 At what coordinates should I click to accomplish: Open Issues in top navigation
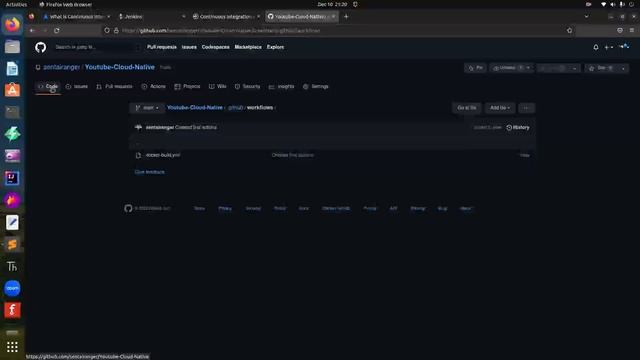point(189,47)
